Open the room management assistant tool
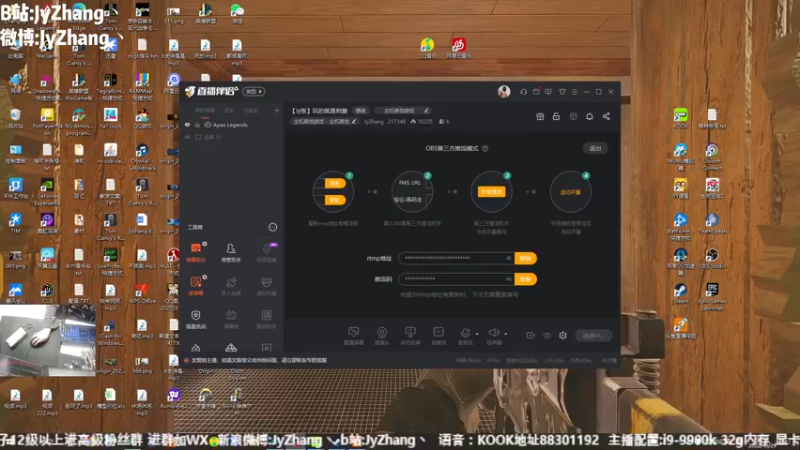 [x=231, y=253]
